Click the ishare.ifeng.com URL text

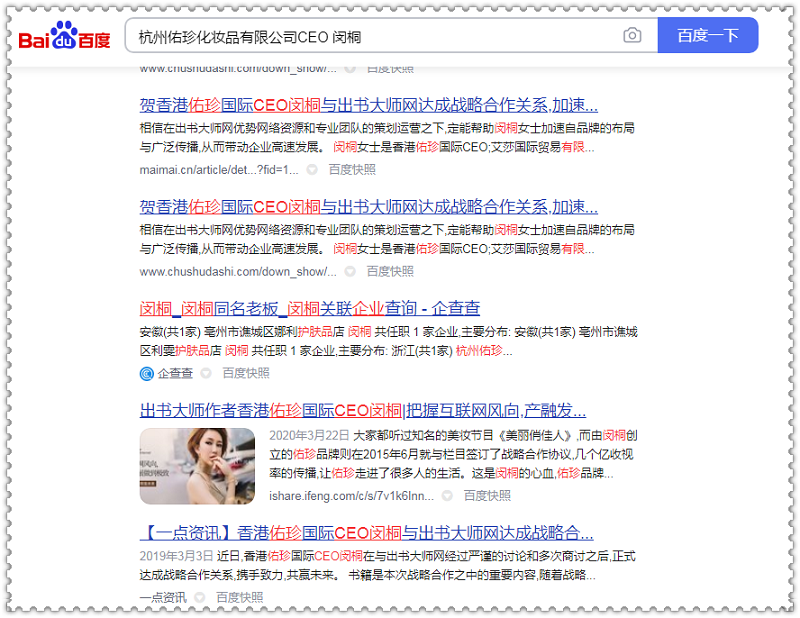point(351,496)
